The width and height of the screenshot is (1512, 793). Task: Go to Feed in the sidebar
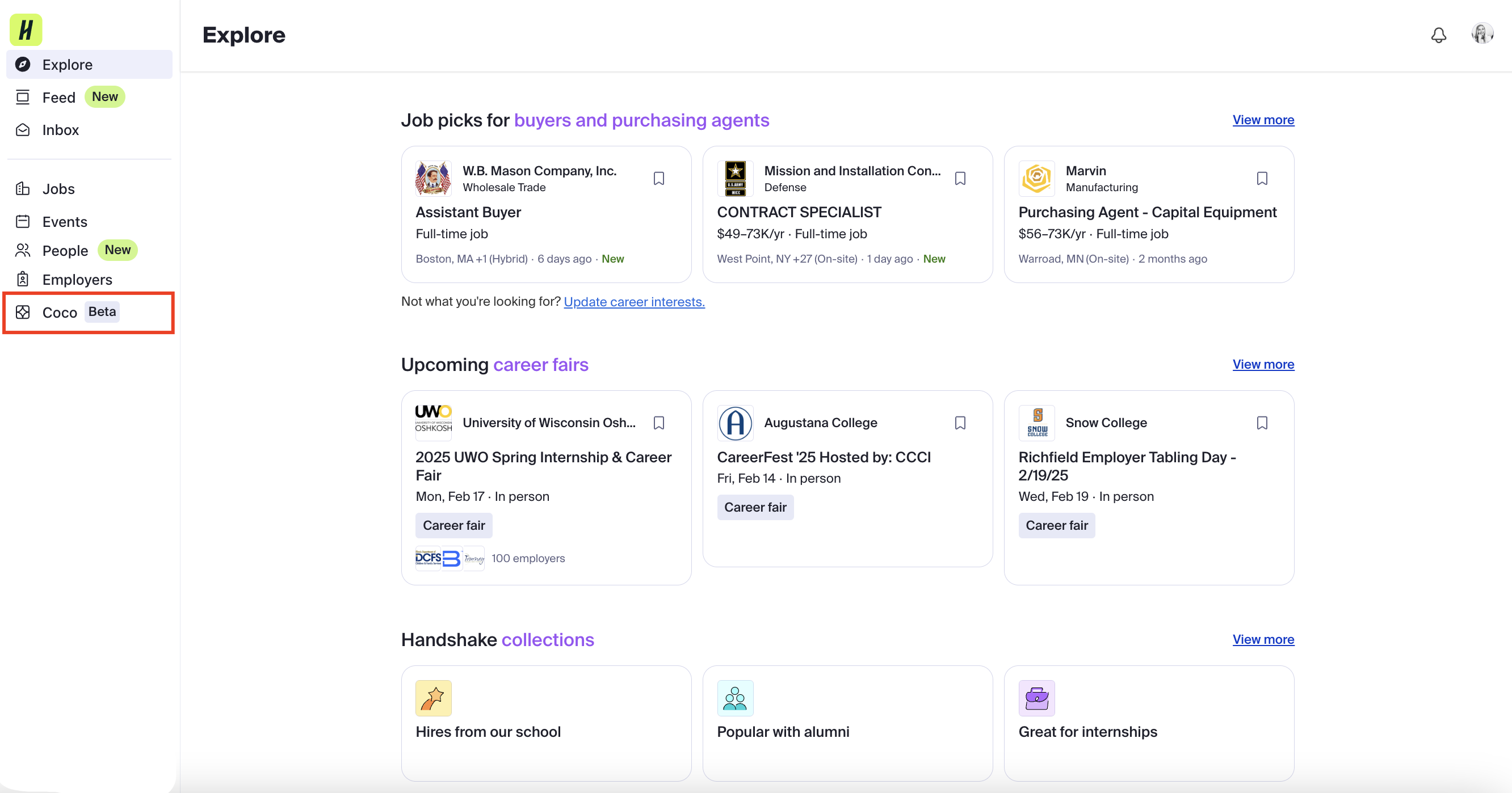pyautogui.click(x=89, y=98)
